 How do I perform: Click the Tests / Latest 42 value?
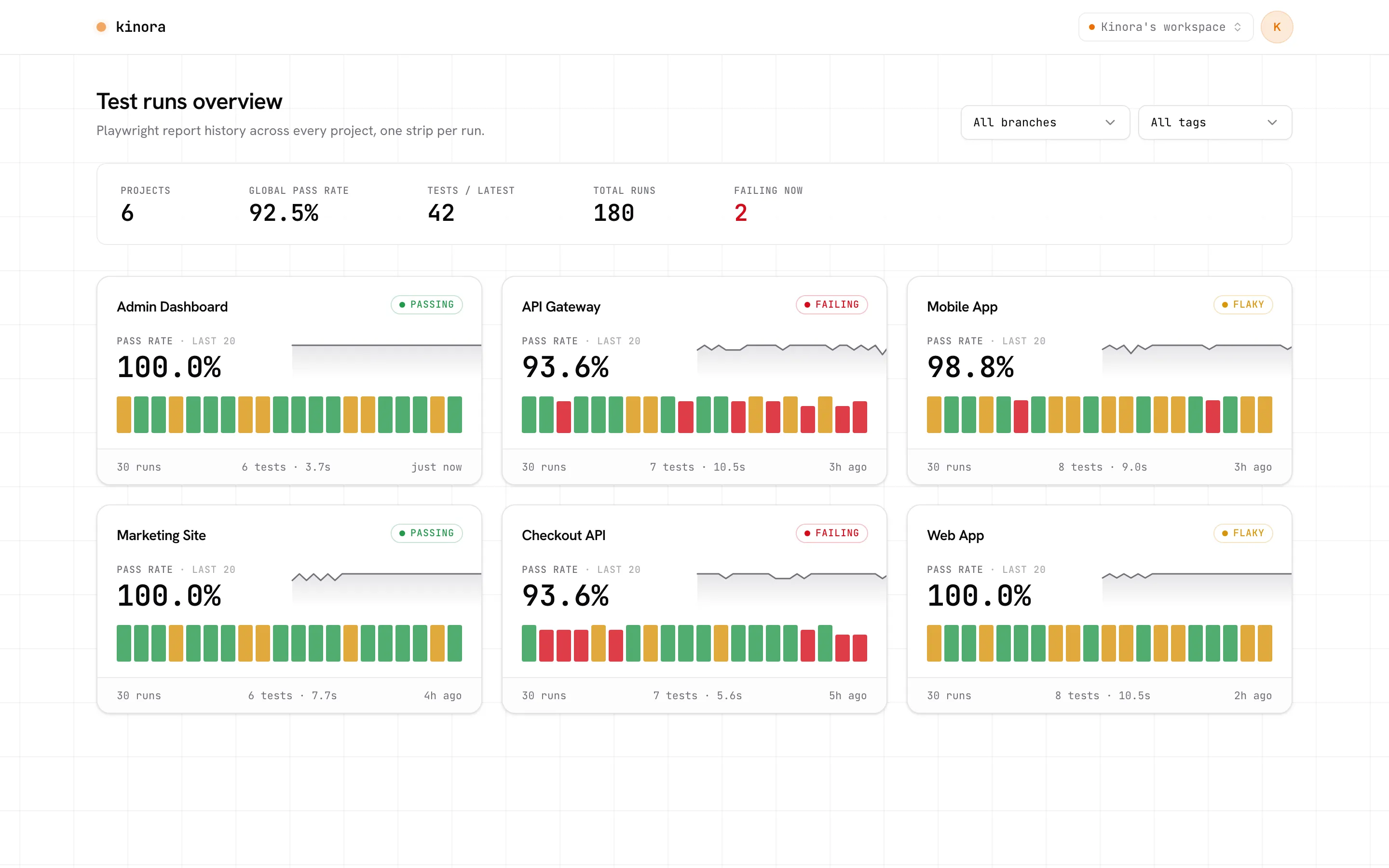pos(441,213)
